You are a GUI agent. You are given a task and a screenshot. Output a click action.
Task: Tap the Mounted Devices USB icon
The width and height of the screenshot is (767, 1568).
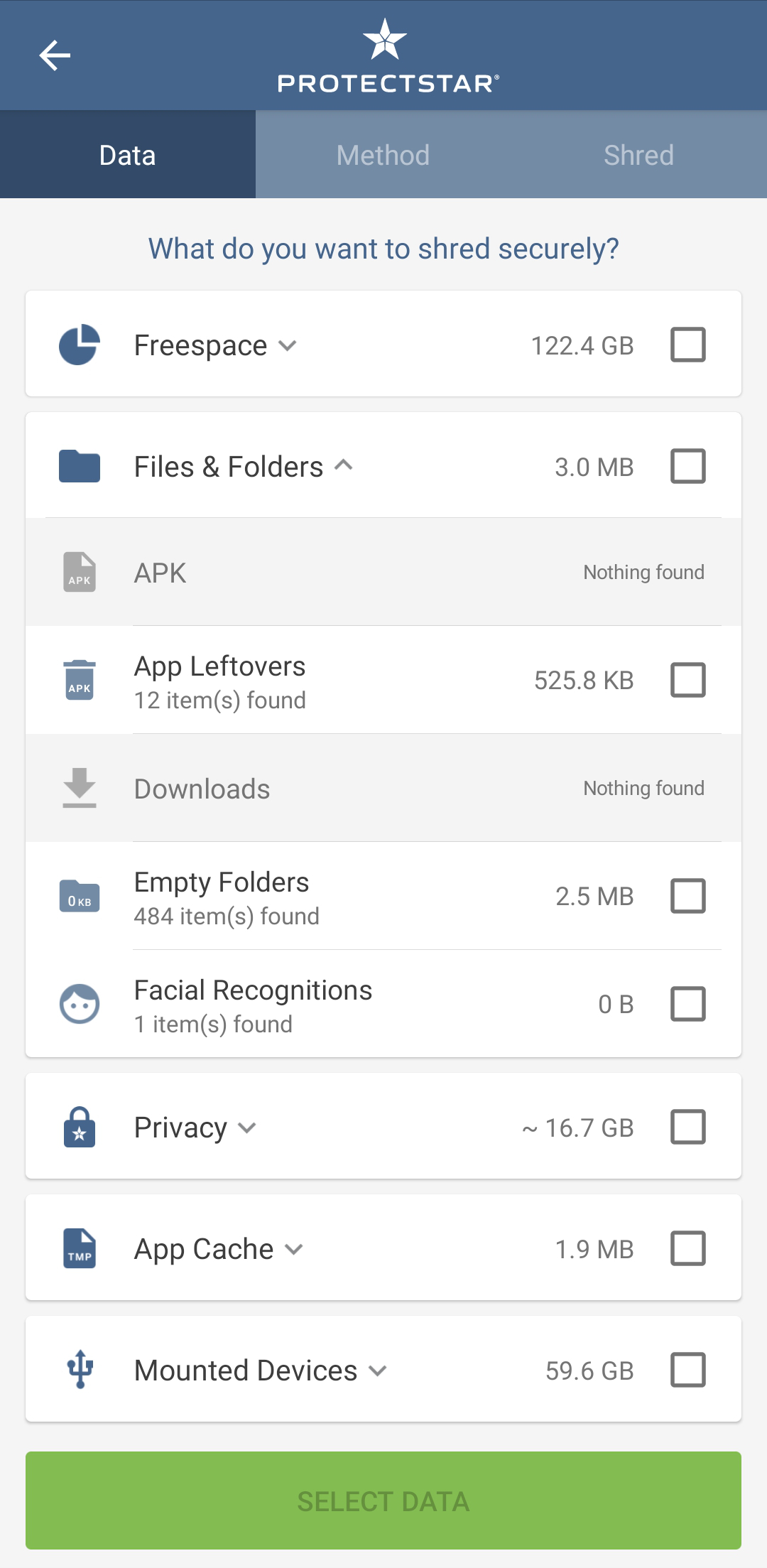click(x=80, y=1370)
